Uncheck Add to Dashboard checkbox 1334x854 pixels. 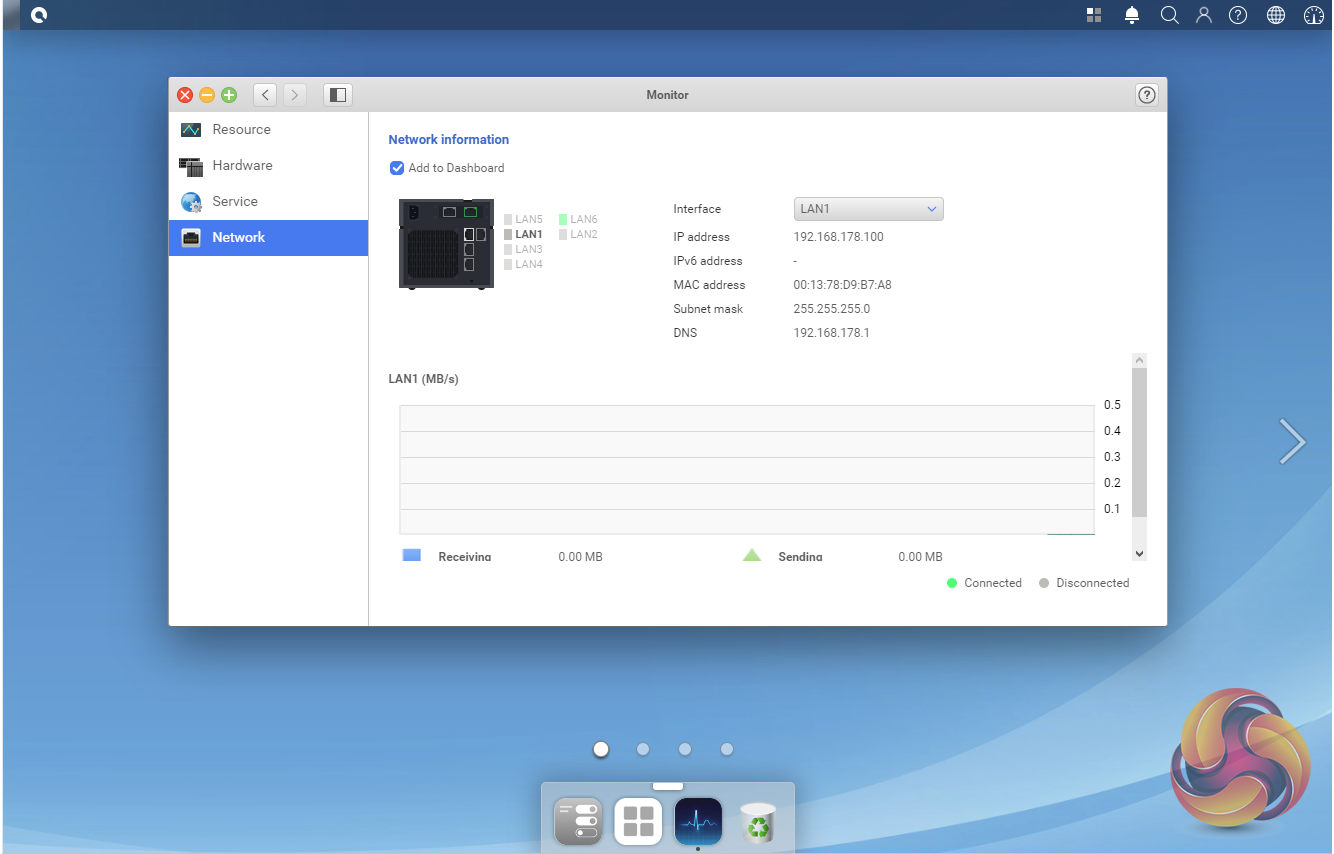tap(397, 168)
